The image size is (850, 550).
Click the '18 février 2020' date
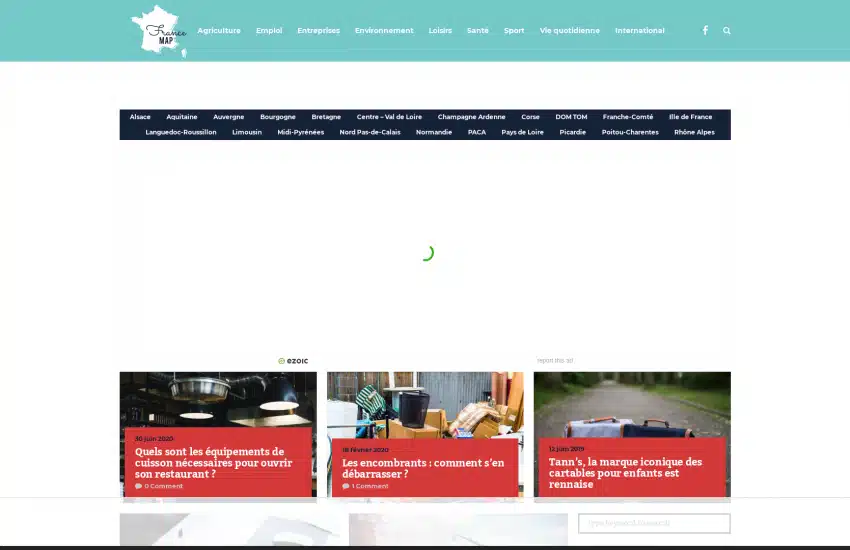[x=365, y=449]
